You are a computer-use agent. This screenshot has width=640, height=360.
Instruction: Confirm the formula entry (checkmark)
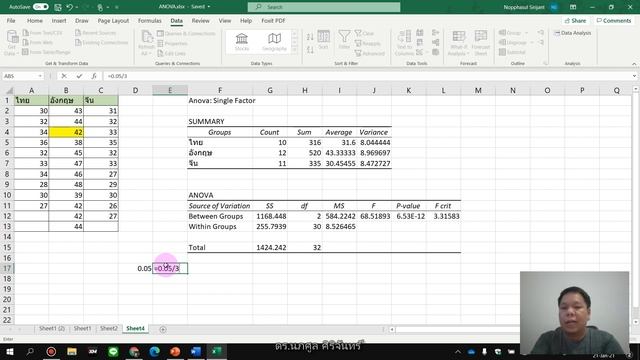[79, 76]
